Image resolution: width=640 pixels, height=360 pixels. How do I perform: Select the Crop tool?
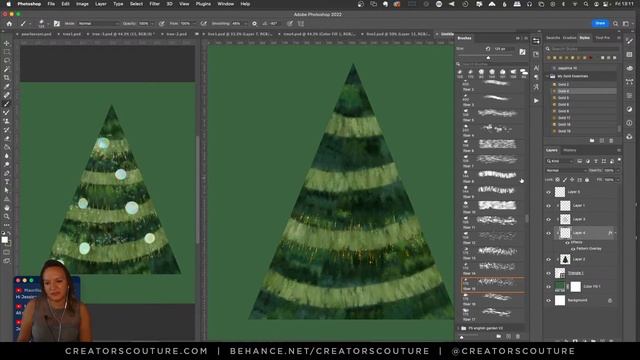(7, 78)
